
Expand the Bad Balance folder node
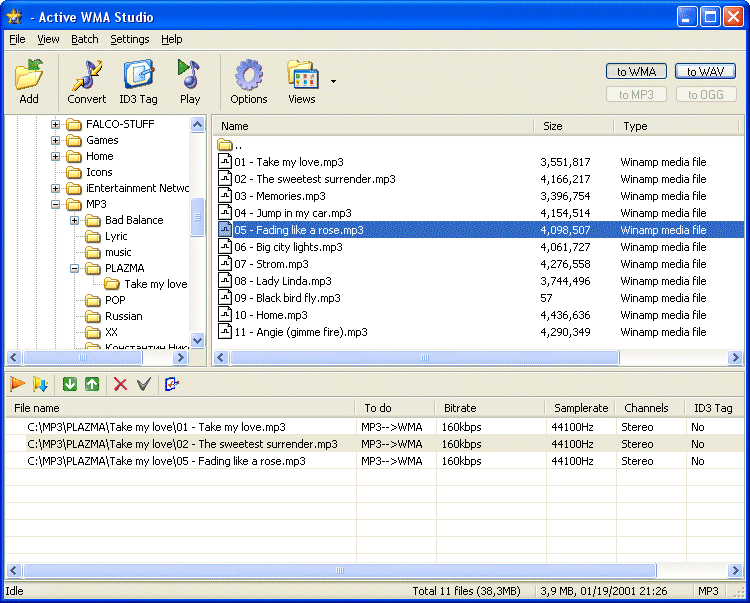point(75,220)
